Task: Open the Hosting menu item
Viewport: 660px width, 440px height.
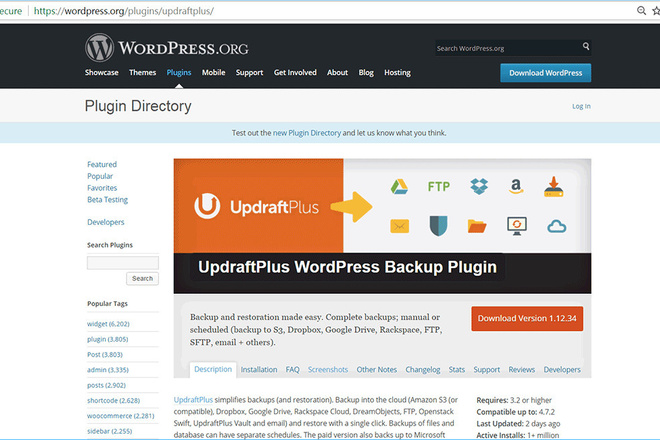Action: (x=397, y=72)
